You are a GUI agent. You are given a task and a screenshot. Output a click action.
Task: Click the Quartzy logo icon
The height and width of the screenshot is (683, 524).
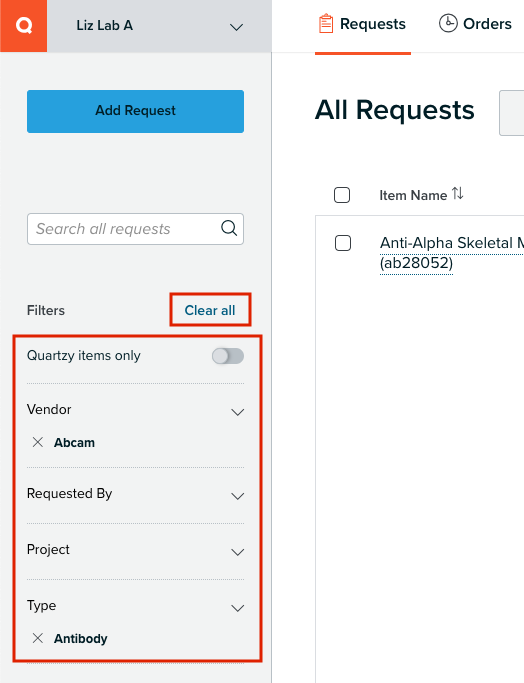pyautogui.click(x=24, y=26)
